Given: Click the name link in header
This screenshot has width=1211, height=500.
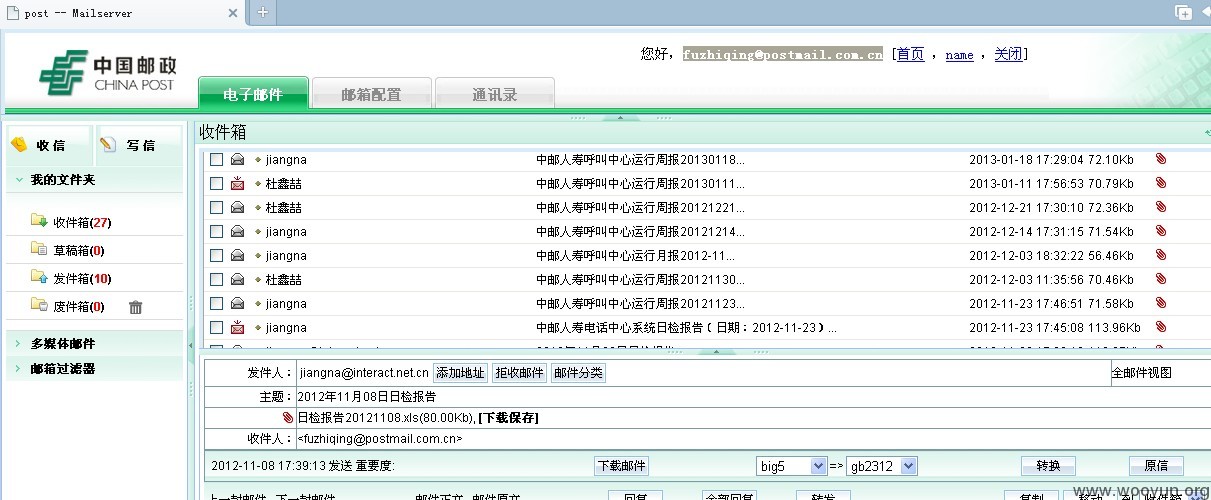Looking at the screenshot, I should (959, 55).
